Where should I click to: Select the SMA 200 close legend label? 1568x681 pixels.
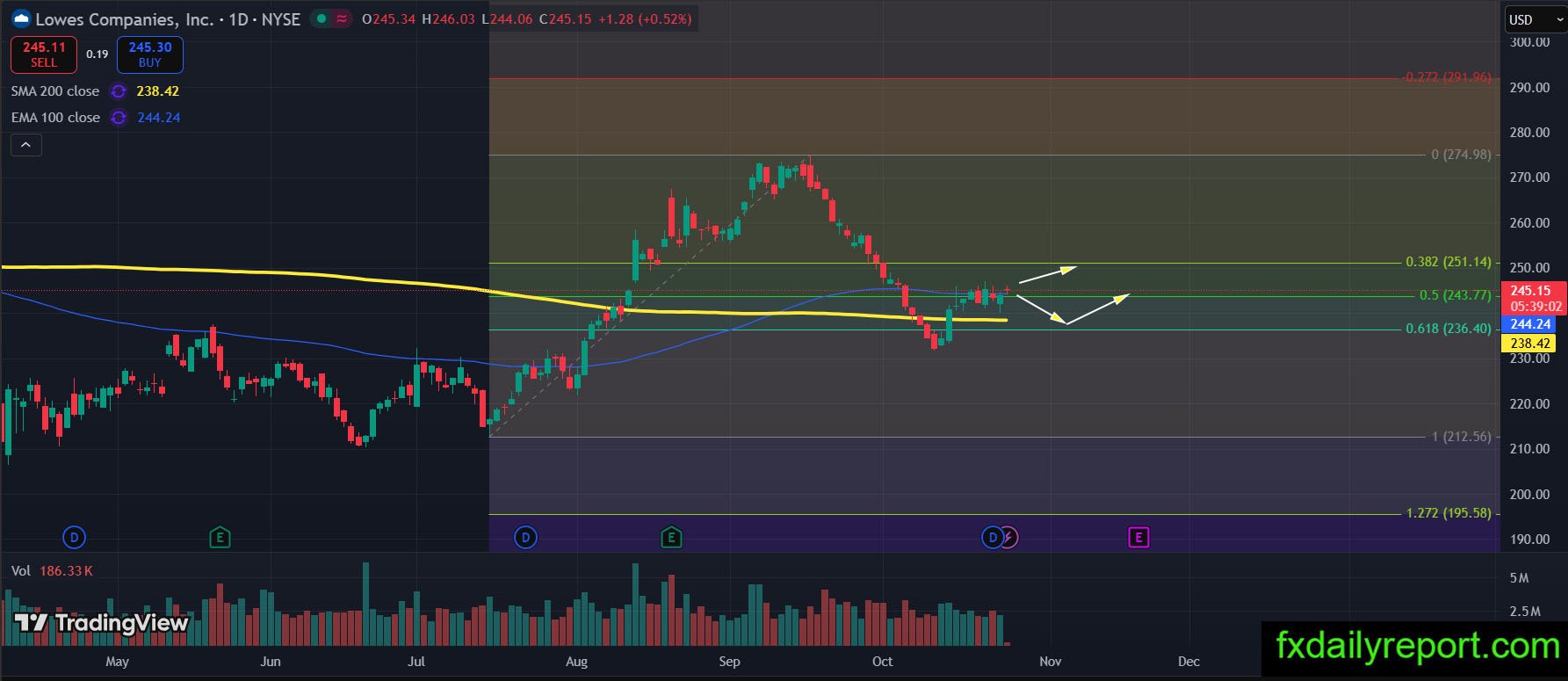[55, 91]
